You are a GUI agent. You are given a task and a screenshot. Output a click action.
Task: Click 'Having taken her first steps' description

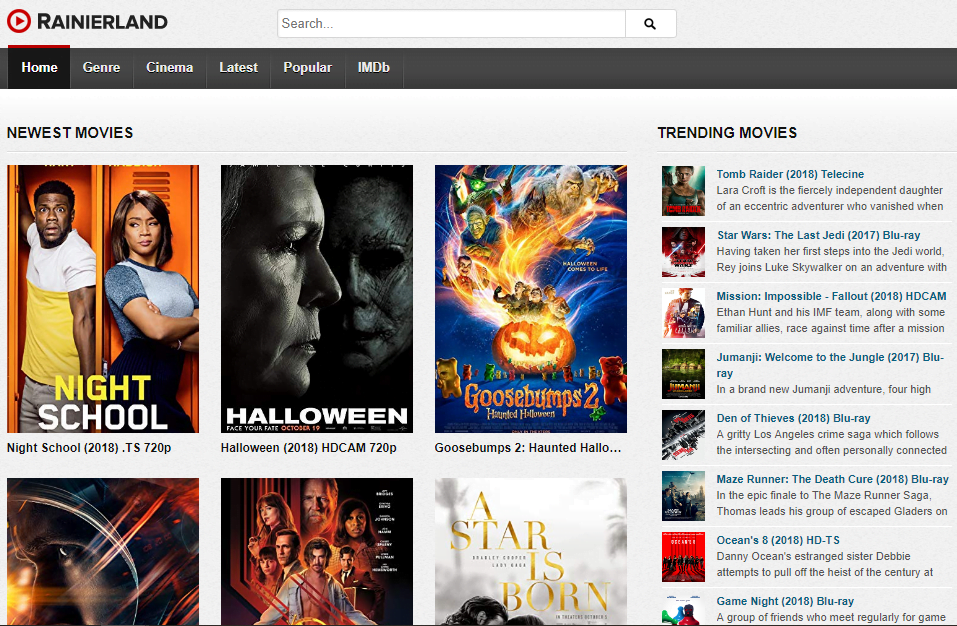[831, 259]
